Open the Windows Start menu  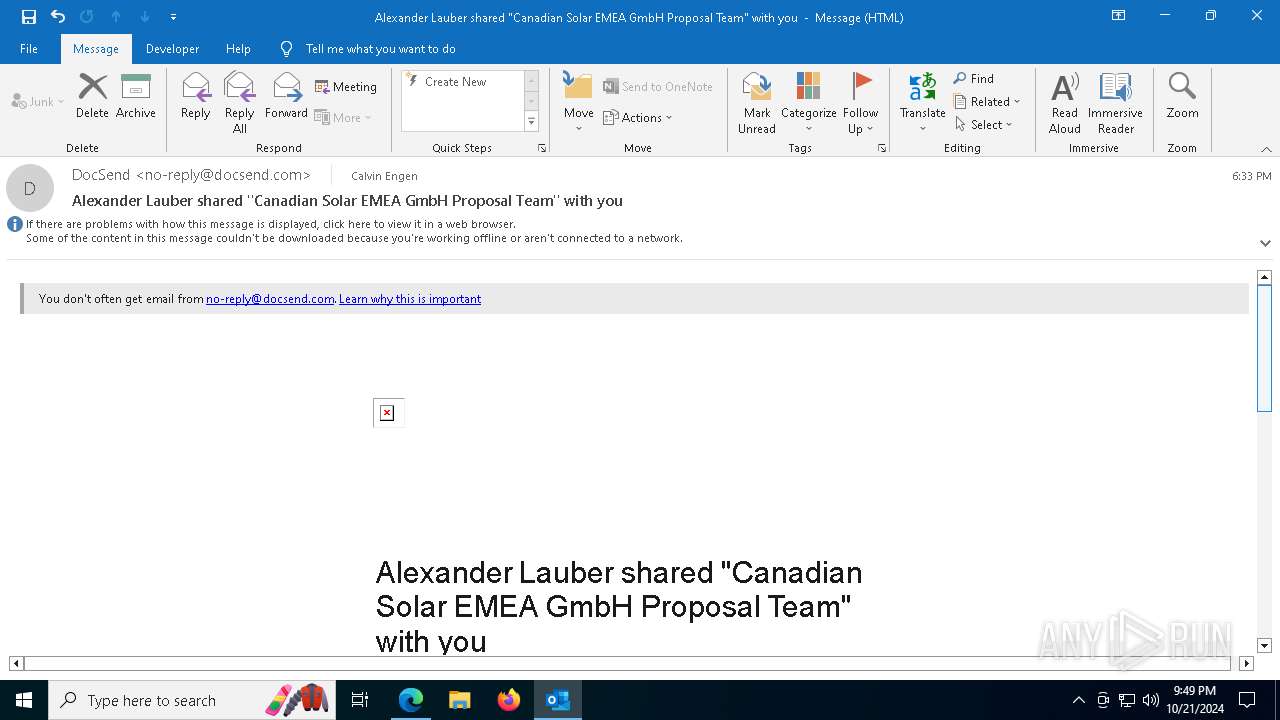[x=24, y=700]
